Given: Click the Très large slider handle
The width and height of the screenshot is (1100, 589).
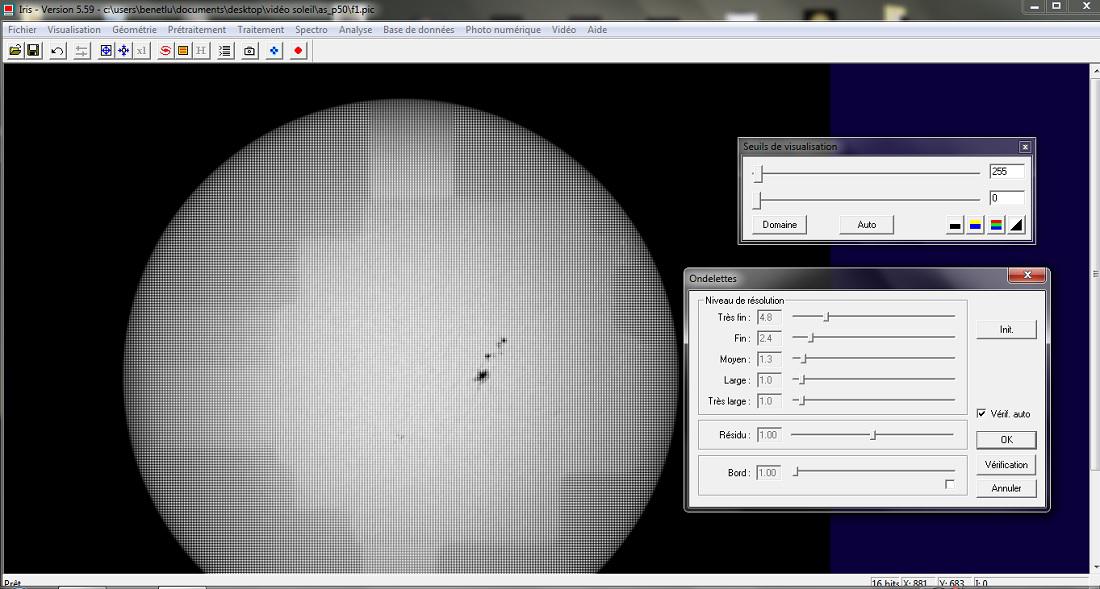Looking at the screenshot, I should click(803, 401).
